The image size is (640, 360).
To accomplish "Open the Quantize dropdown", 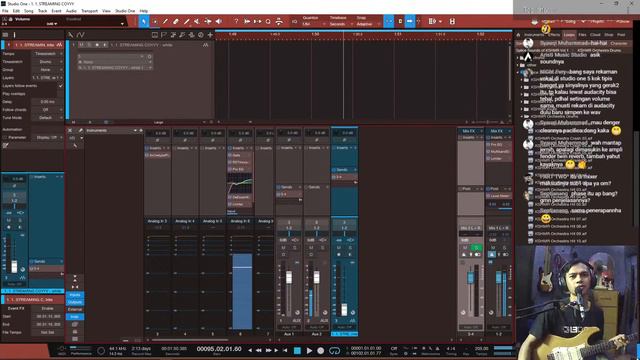I will pos(314,24).
